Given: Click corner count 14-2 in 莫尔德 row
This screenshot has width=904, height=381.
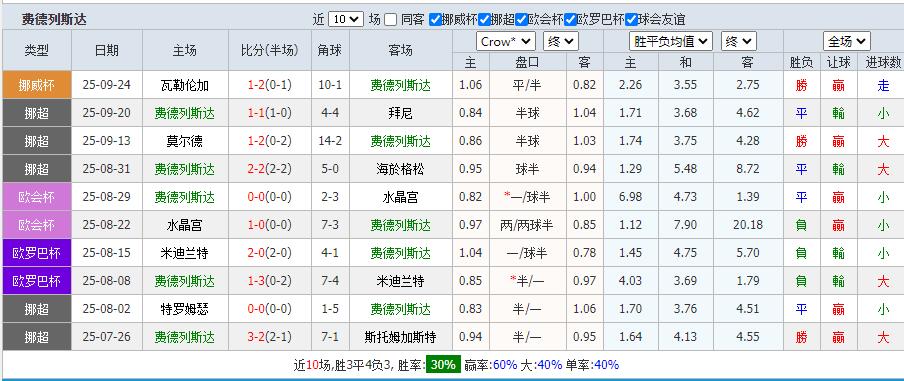Looking at the screenshot, I should click(x=330, y=141).
